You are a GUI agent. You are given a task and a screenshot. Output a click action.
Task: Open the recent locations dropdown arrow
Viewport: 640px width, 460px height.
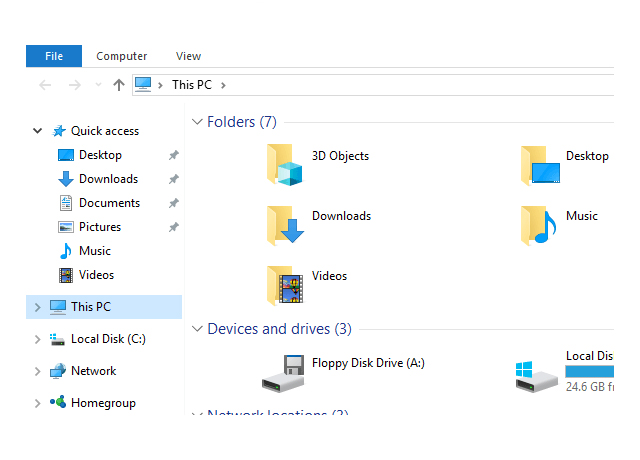point(98,85)
